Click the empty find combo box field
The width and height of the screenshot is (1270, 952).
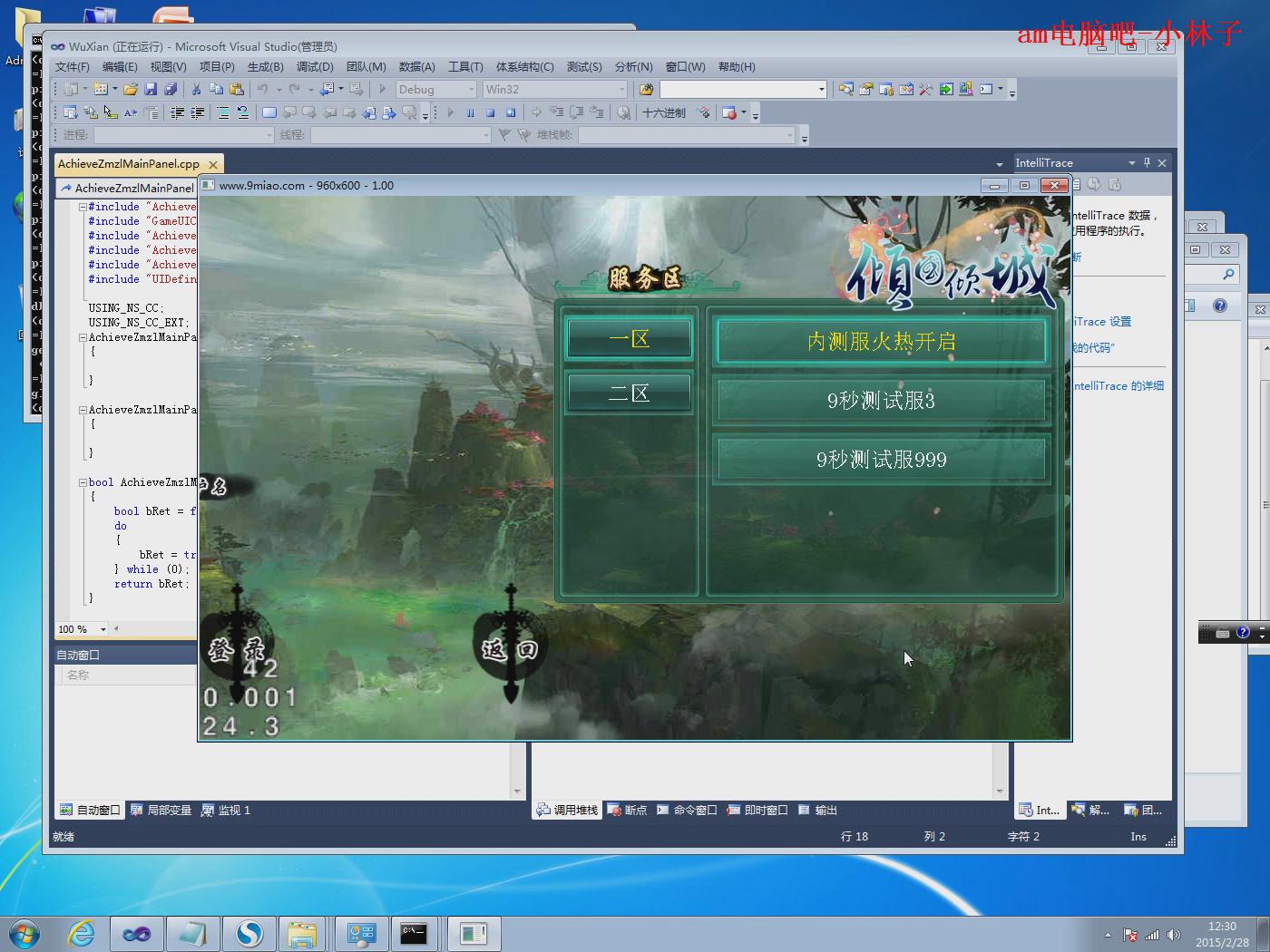pos(738,89)
